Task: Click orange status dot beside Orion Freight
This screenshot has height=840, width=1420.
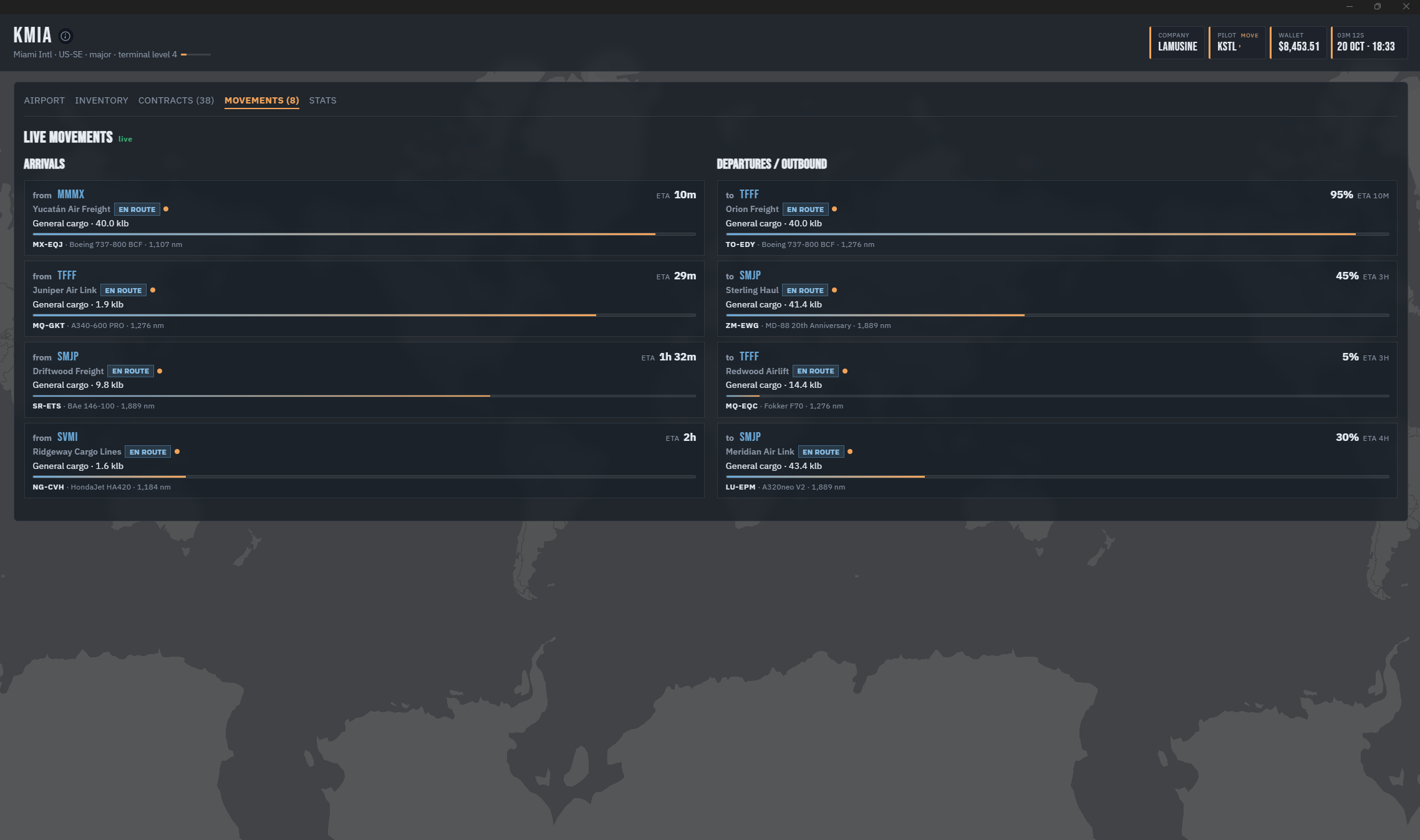Action: tap(834, 209)
